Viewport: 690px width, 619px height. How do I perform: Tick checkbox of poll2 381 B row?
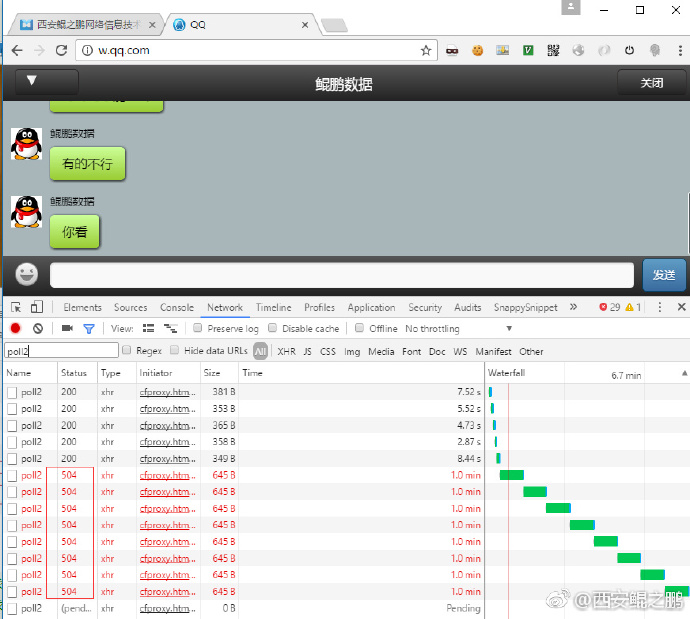click(x=12, y=392)
